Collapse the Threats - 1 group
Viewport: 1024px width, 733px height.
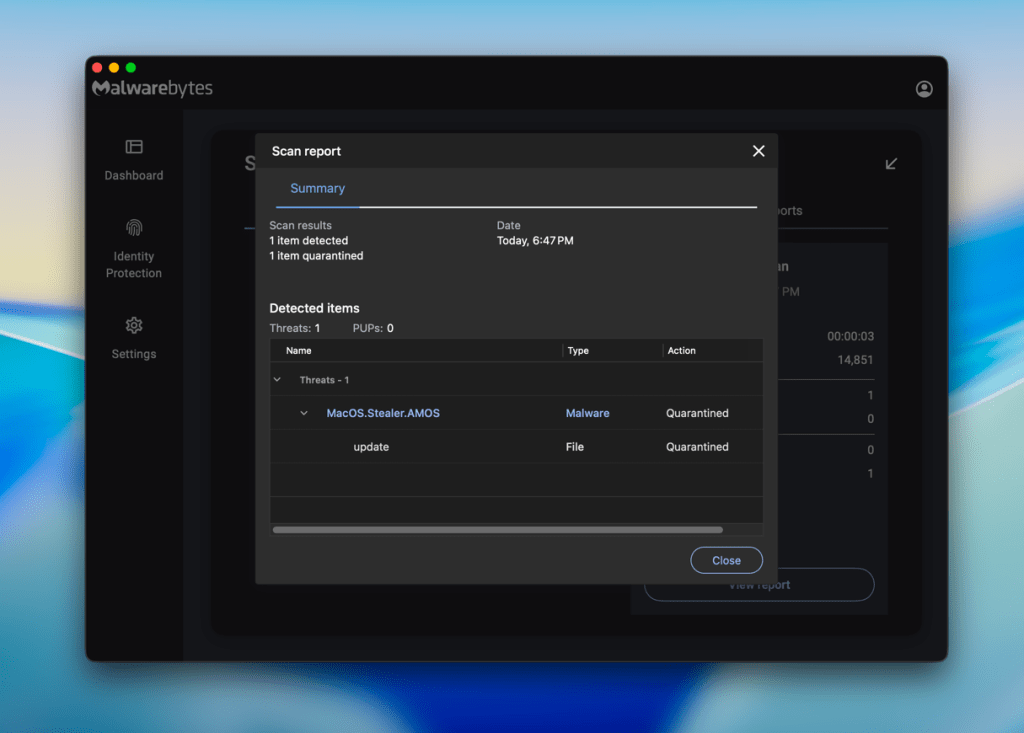click(x=278, y=380)
